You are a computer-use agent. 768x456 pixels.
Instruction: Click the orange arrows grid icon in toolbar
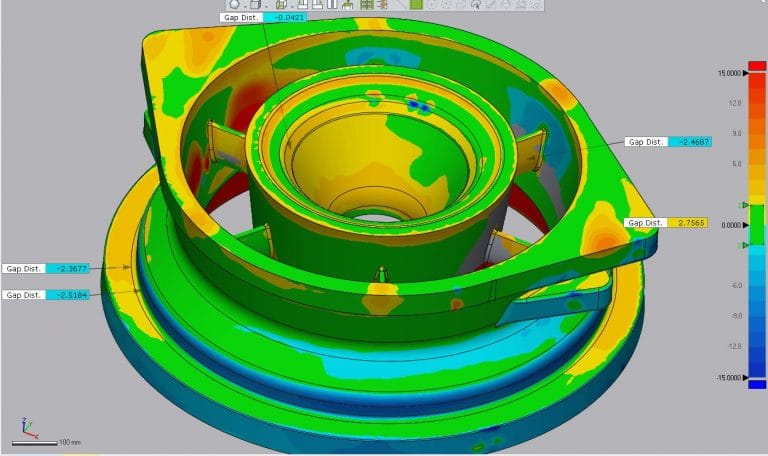point(382,4)
